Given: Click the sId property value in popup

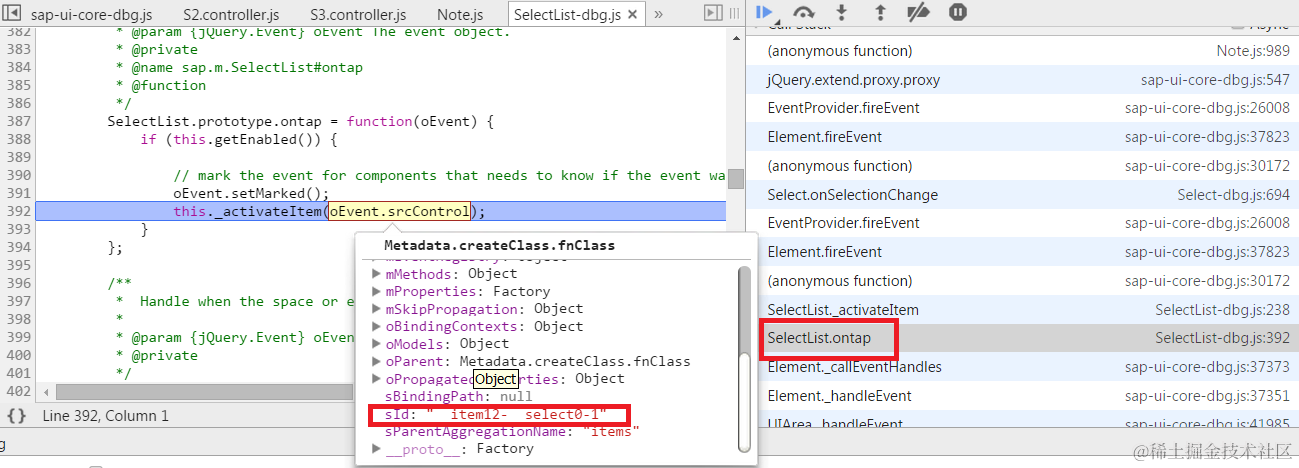Looking at the screenshot, I should tap(517, 414).
